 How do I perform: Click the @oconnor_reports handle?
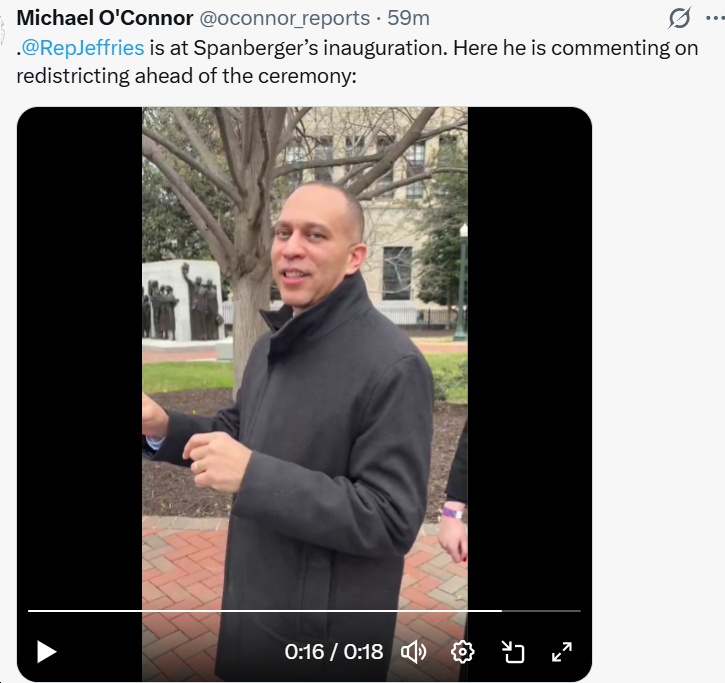click(284, 18)
